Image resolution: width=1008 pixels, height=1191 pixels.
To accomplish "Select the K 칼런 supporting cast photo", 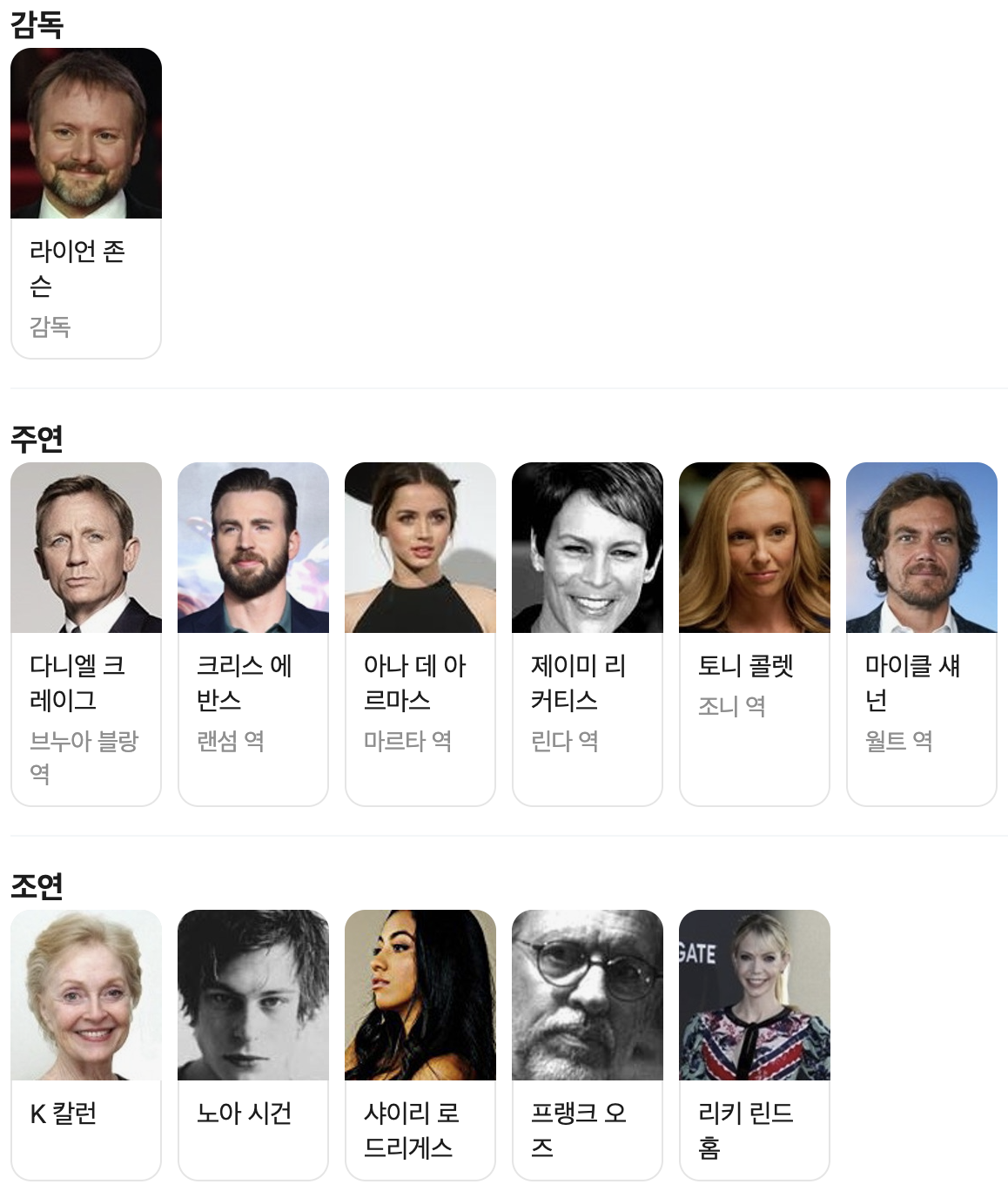I will (86, 995).
